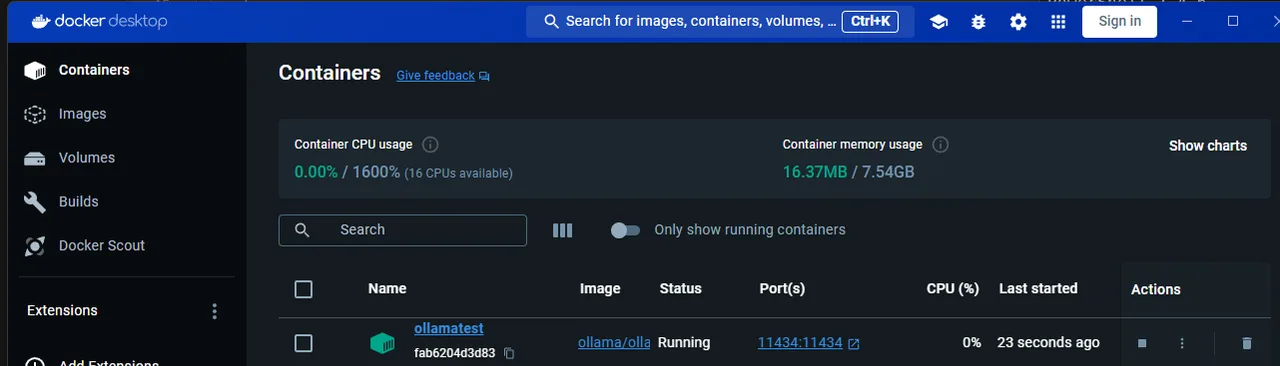Click the ollamatest container cube icon
This screenshot has height=366, width=1280.
click(x=382, y=343)
